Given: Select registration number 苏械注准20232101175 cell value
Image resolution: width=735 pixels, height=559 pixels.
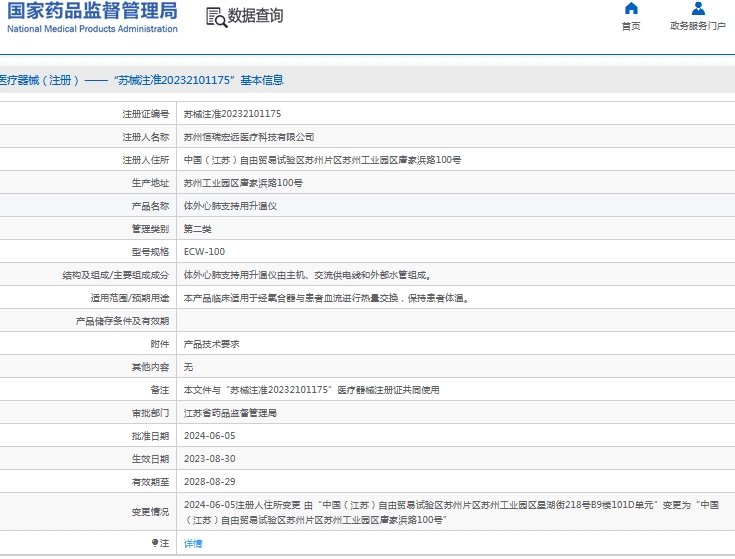Looking at the screenshot, I should point(232,114).
